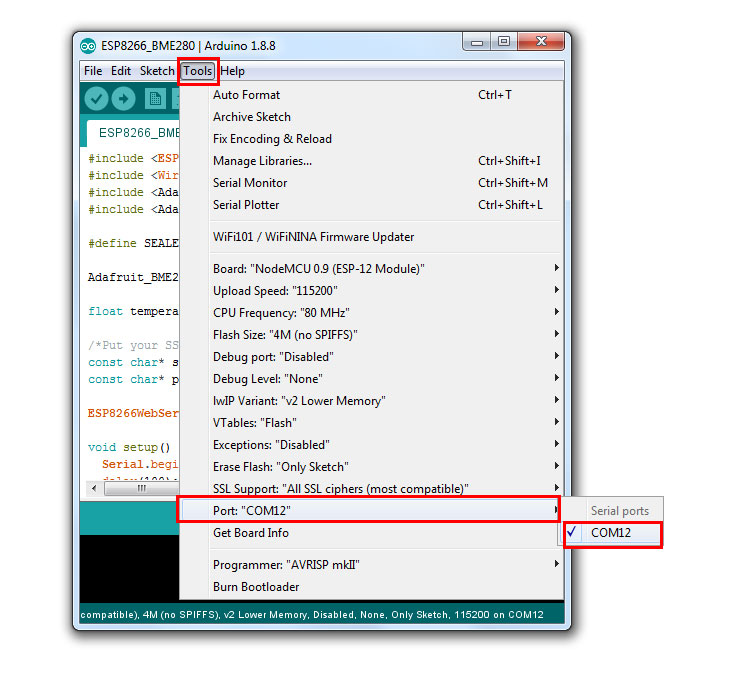Image resolution: width=734 pixels, height=686 pixels.
Task: Expand the SSL Support submenu
Action: click(x=371, y=488)
